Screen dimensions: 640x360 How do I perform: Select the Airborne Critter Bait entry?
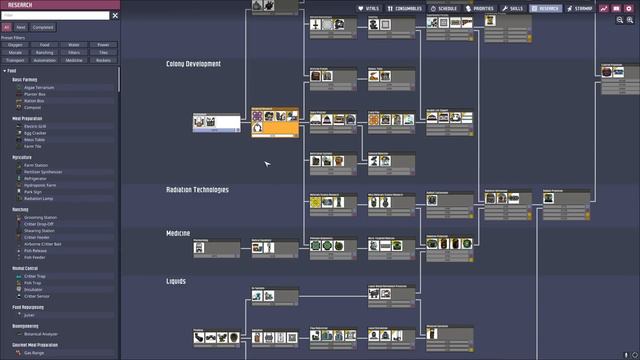click(x=64, y=244)
